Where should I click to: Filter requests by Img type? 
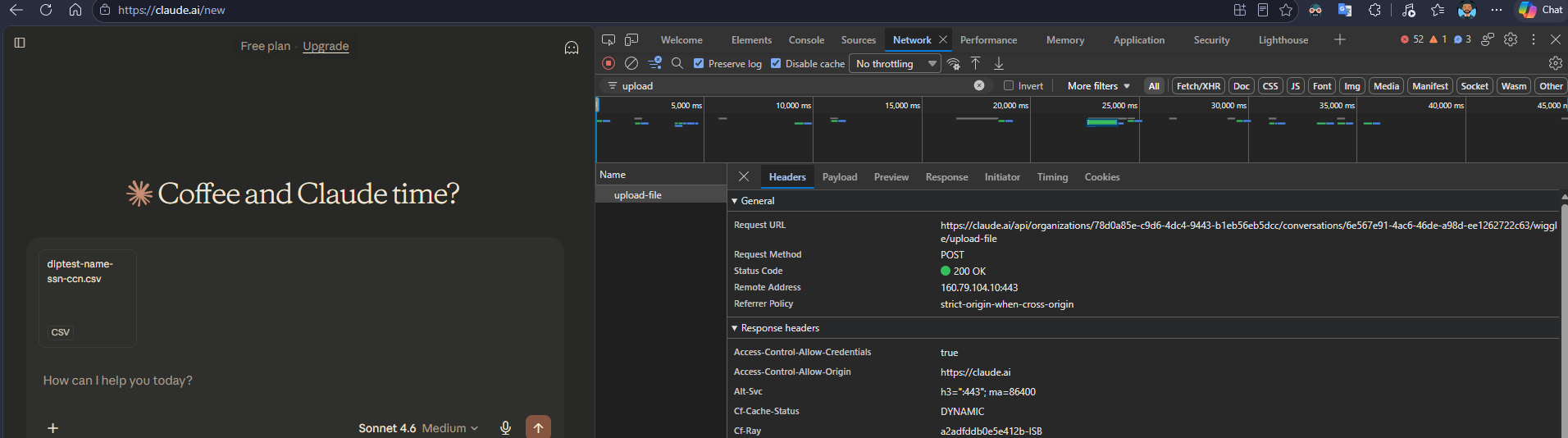pyautogui.click(x=1352, y=85)
